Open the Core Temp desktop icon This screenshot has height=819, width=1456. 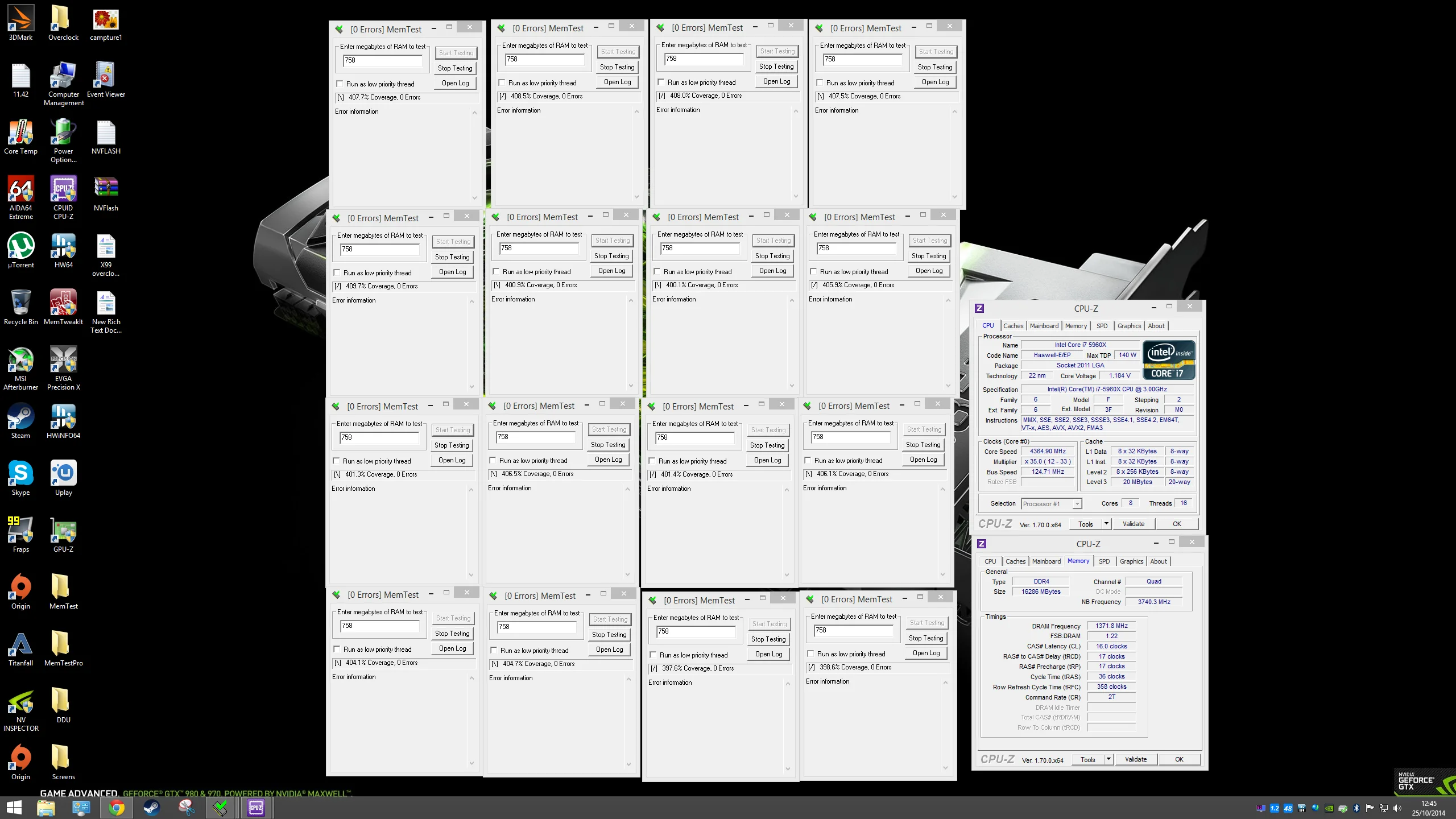(20, 138)
